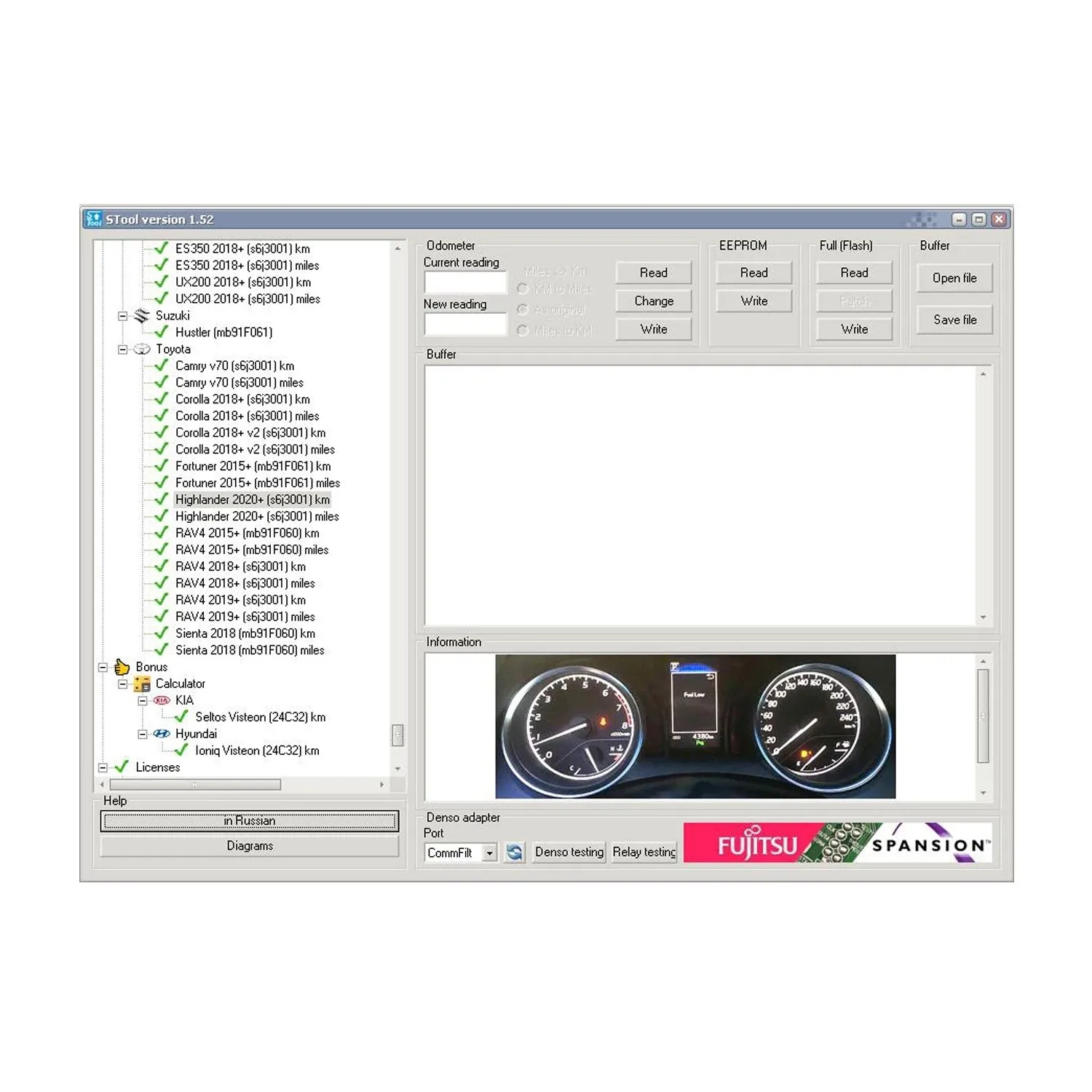Screen dimensions: 1092x1092
Task: Select the As original radio button
Action: tap(523, 309)
